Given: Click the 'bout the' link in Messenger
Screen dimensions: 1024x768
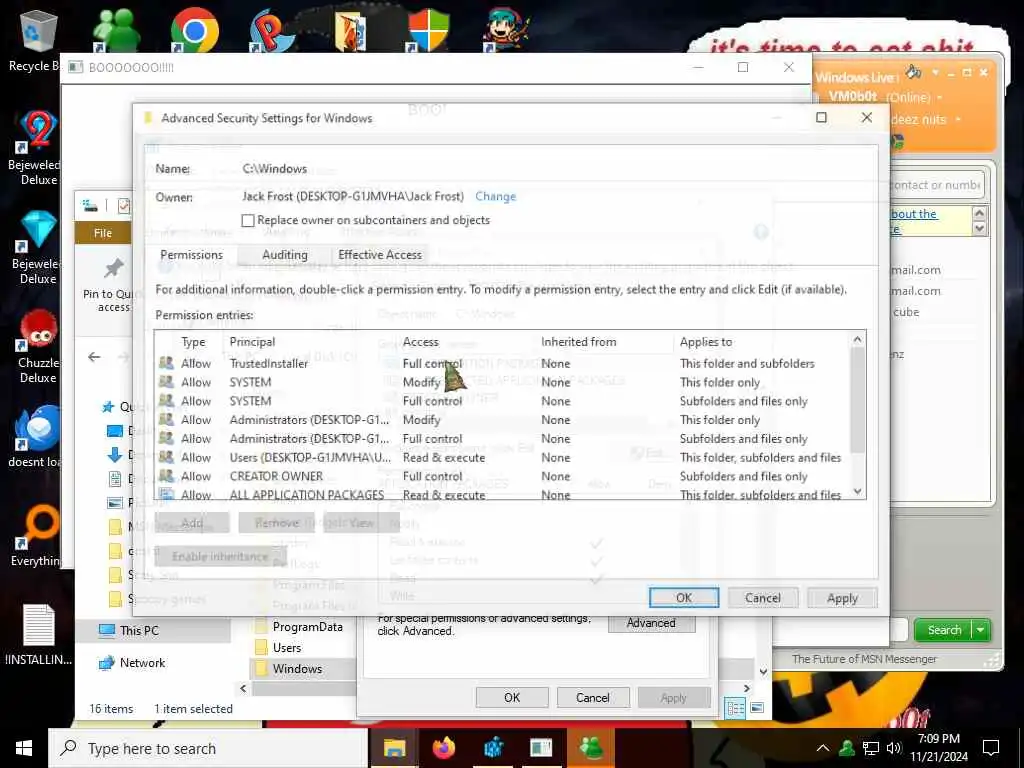Looking at the screenshot, I should coord(914,214).
